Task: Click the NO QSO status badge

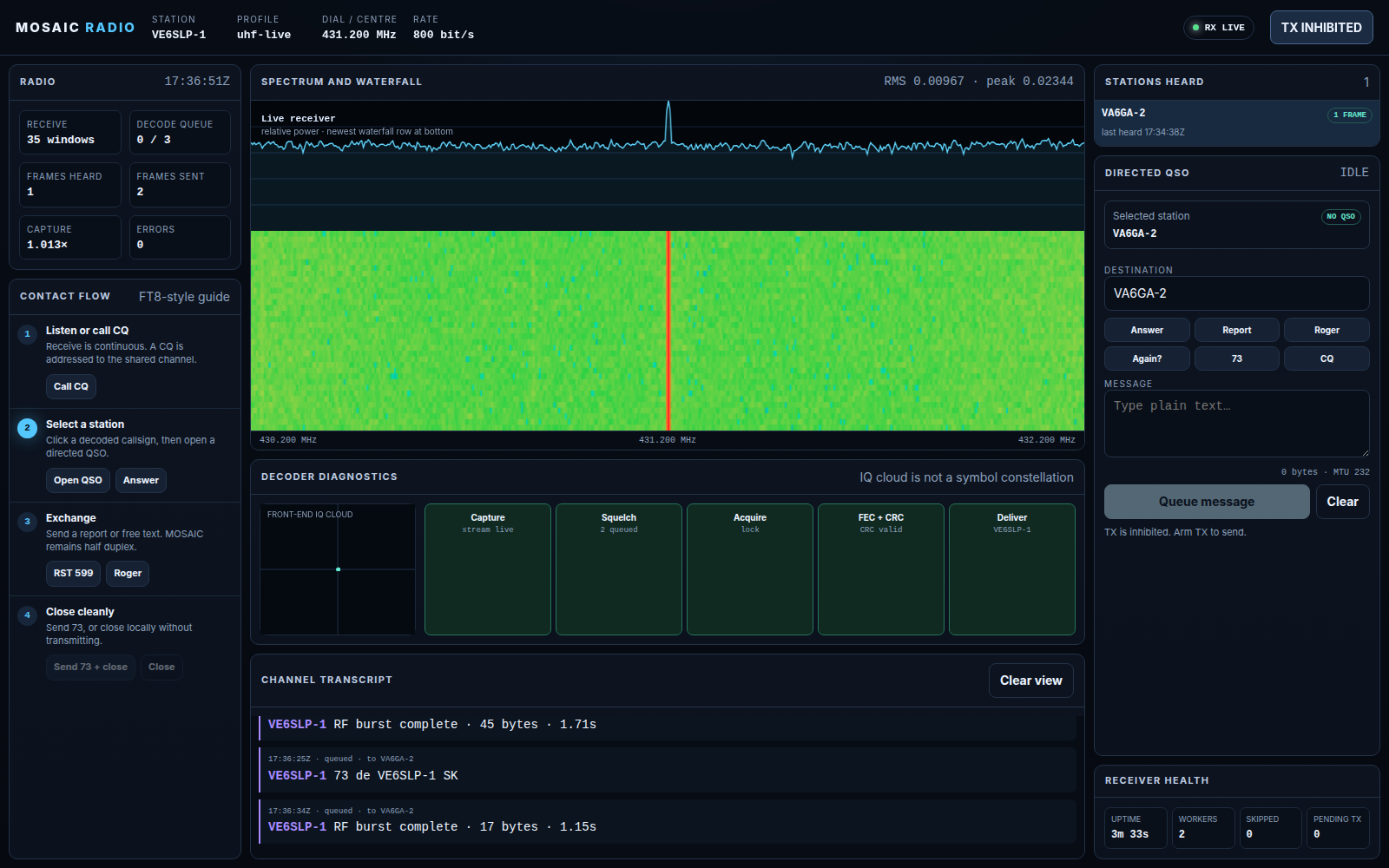Action: click(1341, 216)
